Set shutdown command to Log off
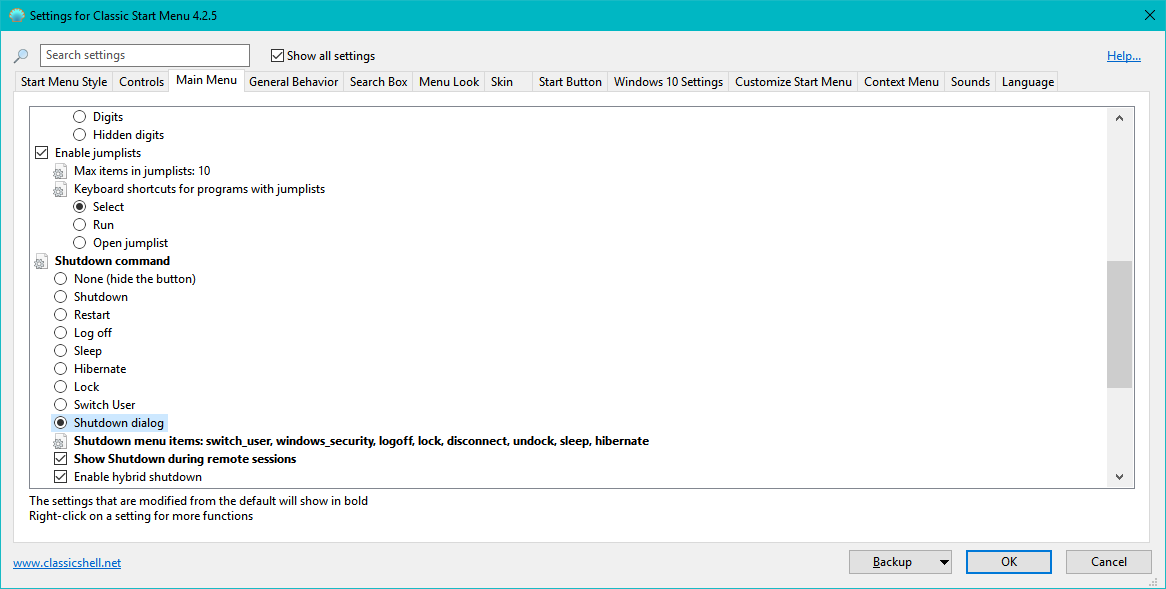 coord(61,332)
